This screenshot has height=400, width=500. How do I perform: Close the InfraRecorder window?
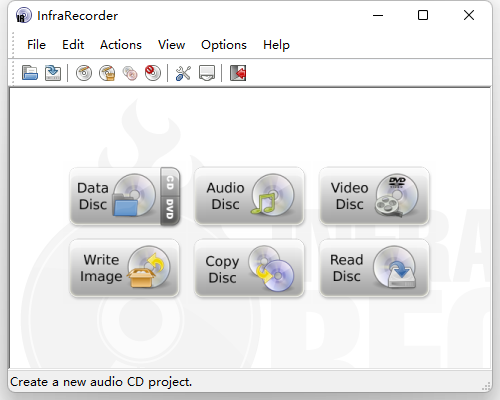click(x=469, y=15)
